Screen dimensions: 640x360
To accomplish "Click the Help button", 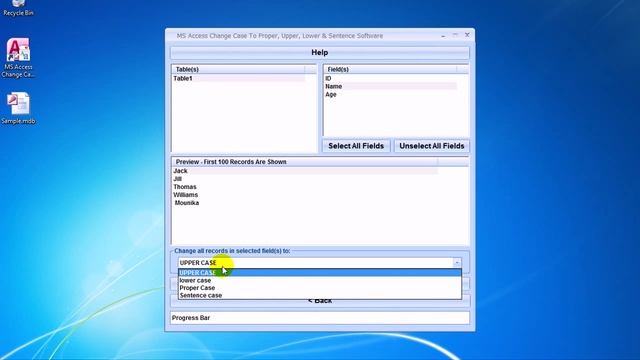I will point(320,53).
